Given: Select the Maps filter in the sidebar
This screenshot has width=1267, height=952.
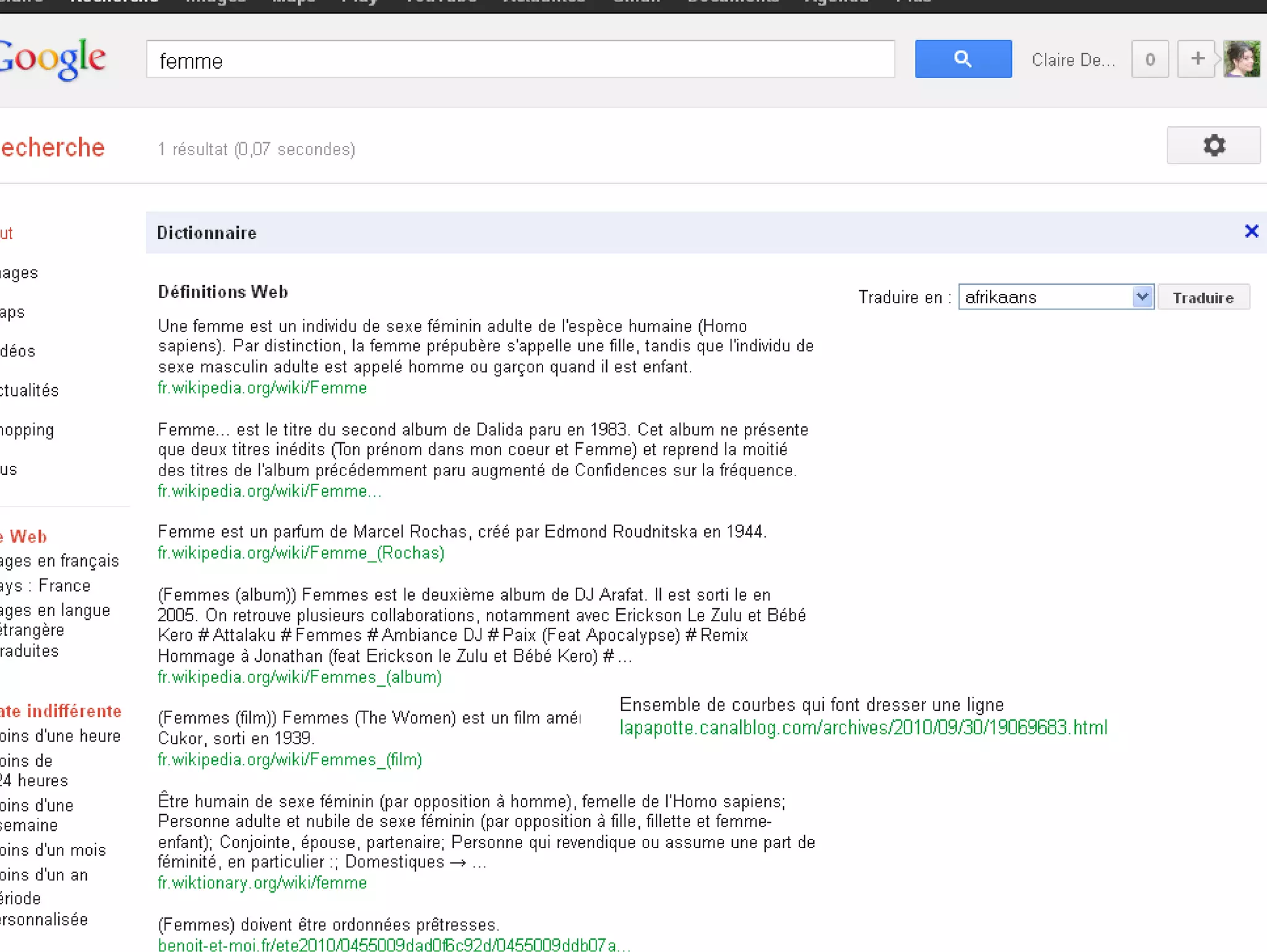Looking at the screenshot, I should click(12, 312).
